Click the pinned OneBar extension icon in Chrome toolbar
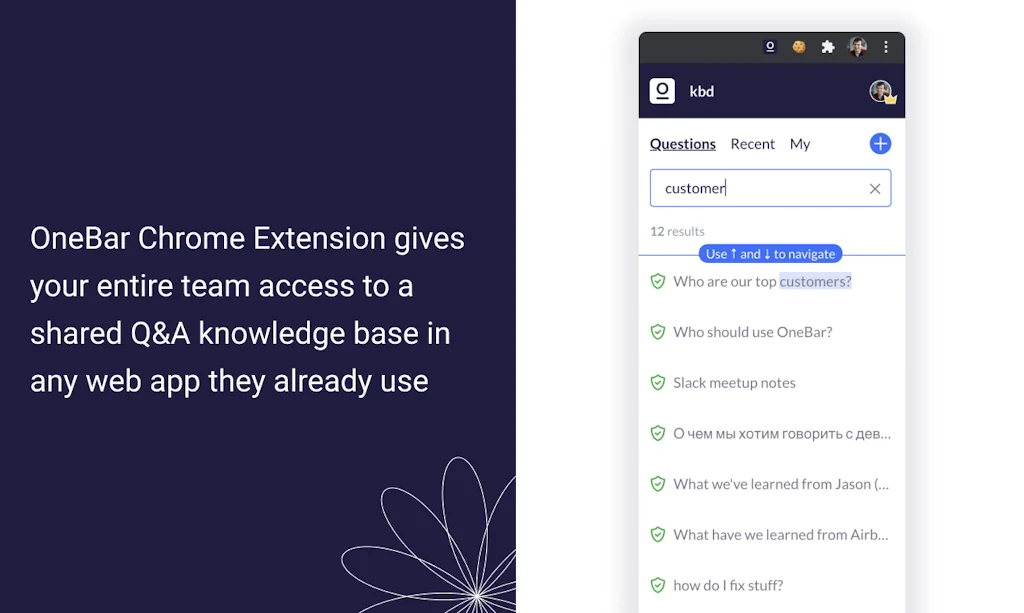The height and width of the screenshot is (613, 1024). [770, 47]
